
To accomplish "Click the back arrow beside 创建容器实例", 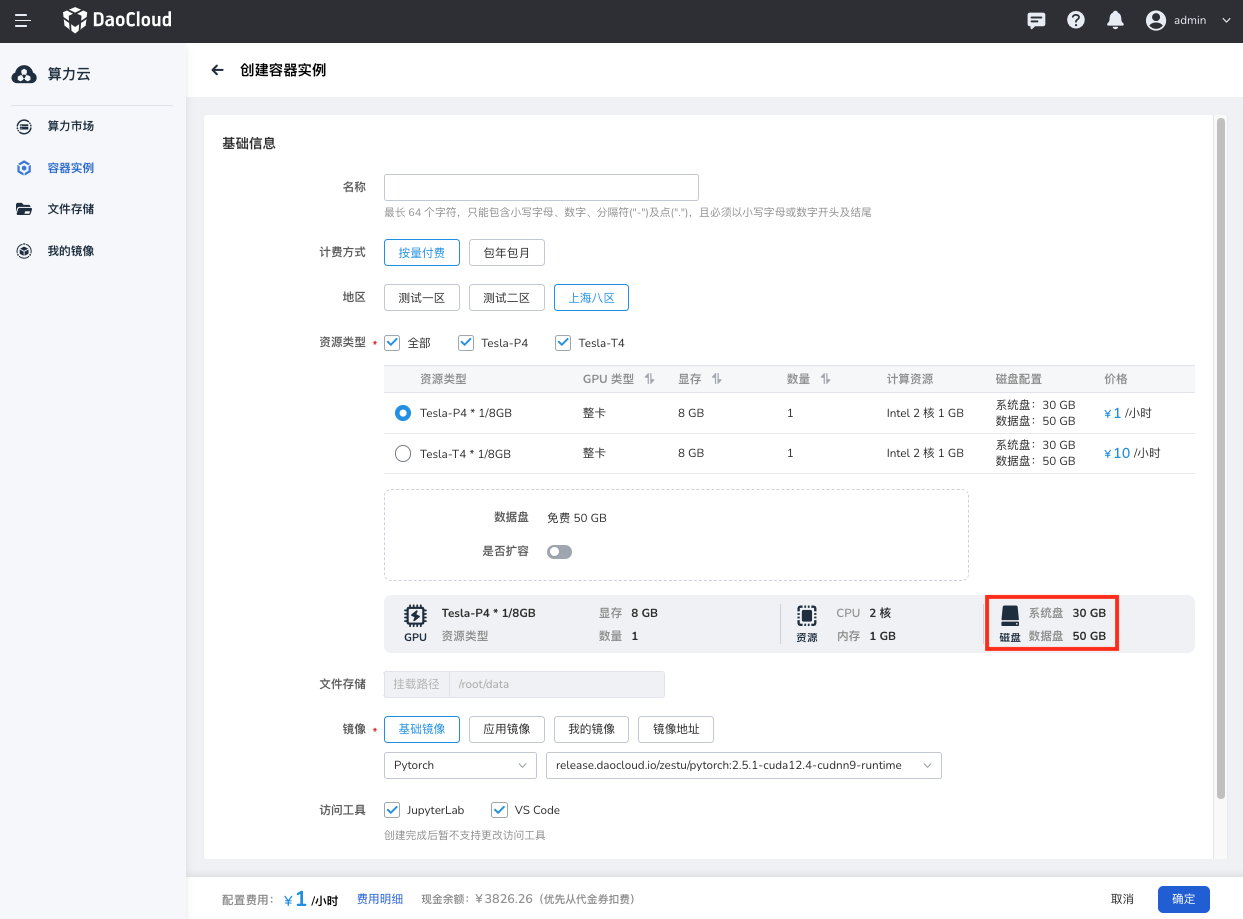I will click(217, 70).
